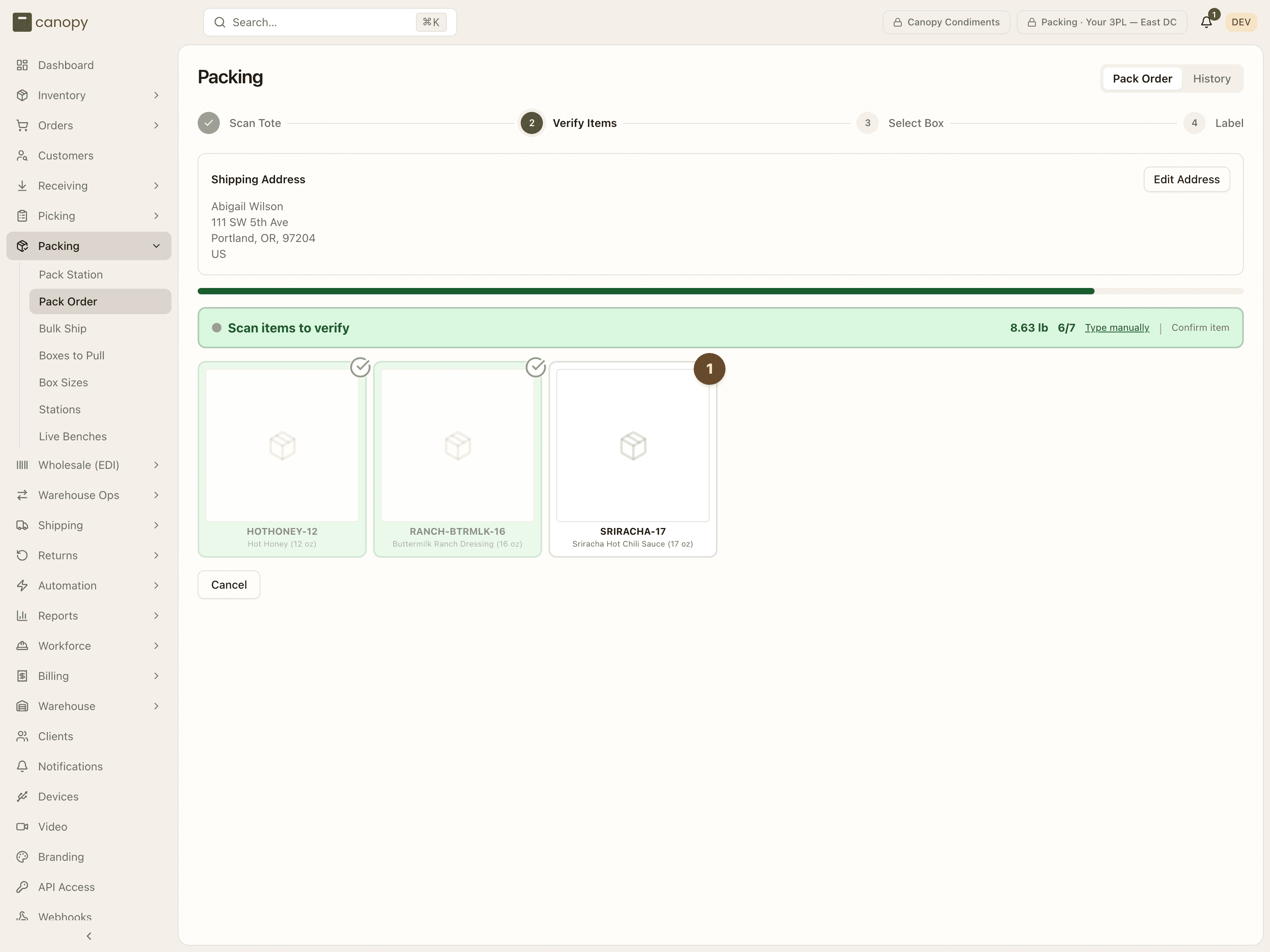The height and width of the screenshot is (952, 1270).
Task: Click the Receiving download icon
Action: (22, 185)
